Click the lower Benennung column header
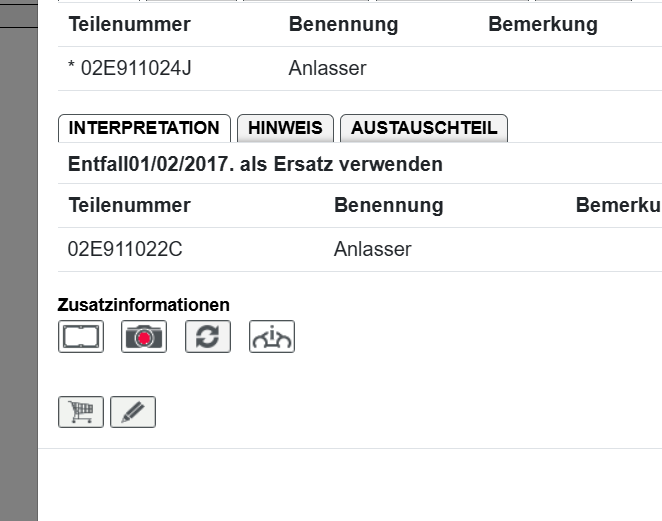Screen dimensions: 662x521 pyautogui.click(x=388, y=205)
